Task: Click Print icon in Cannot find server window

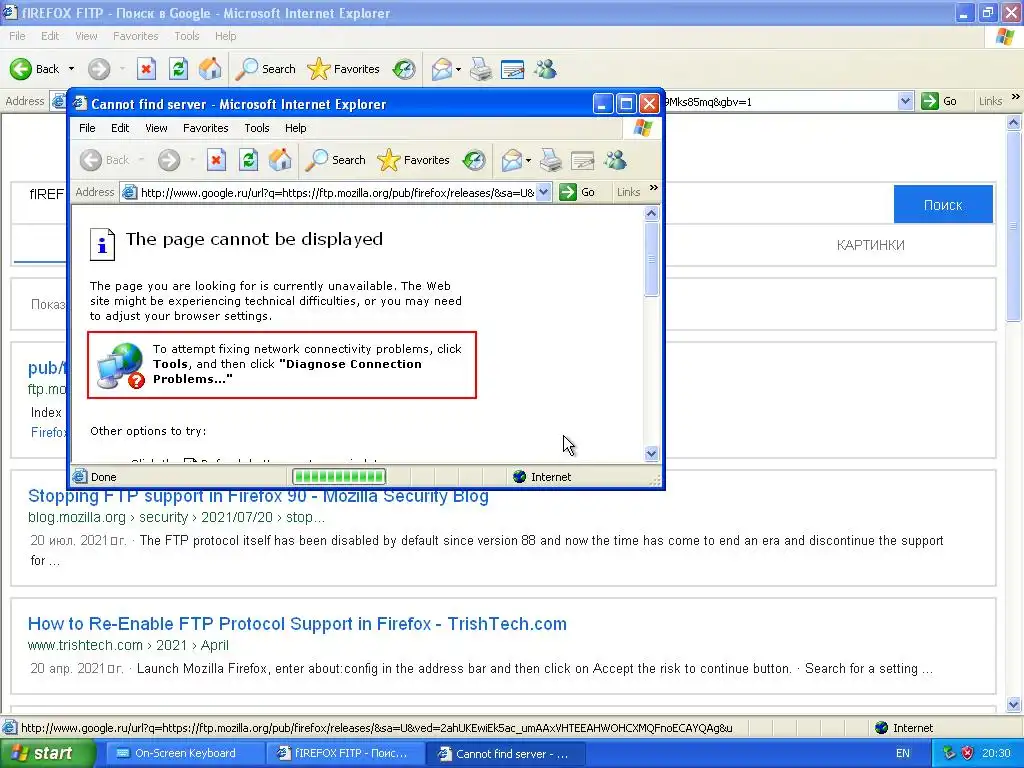Action: (x=551, y=160)
